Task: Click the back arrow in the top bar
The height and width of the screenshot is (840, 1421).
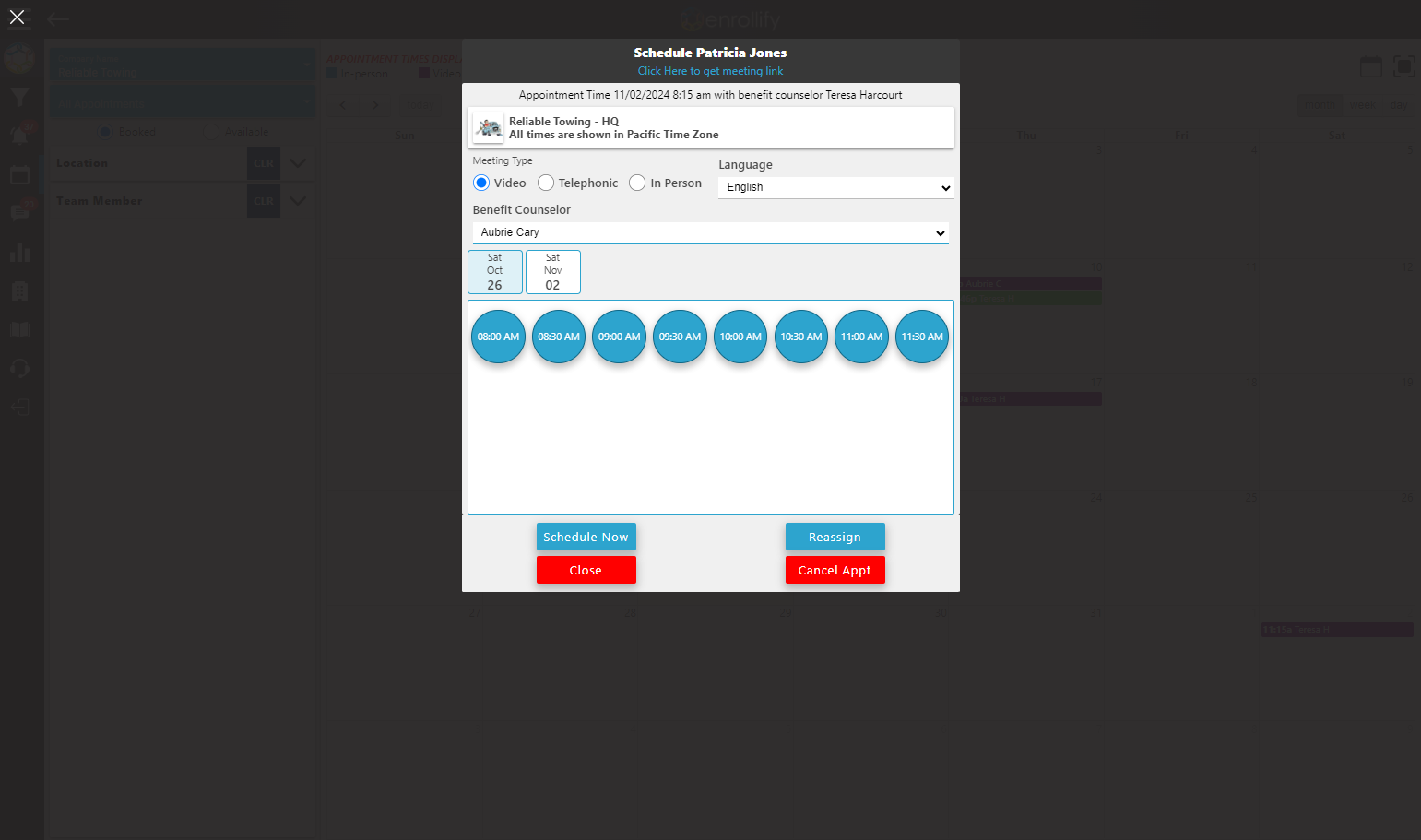Action: click(58, 18)
